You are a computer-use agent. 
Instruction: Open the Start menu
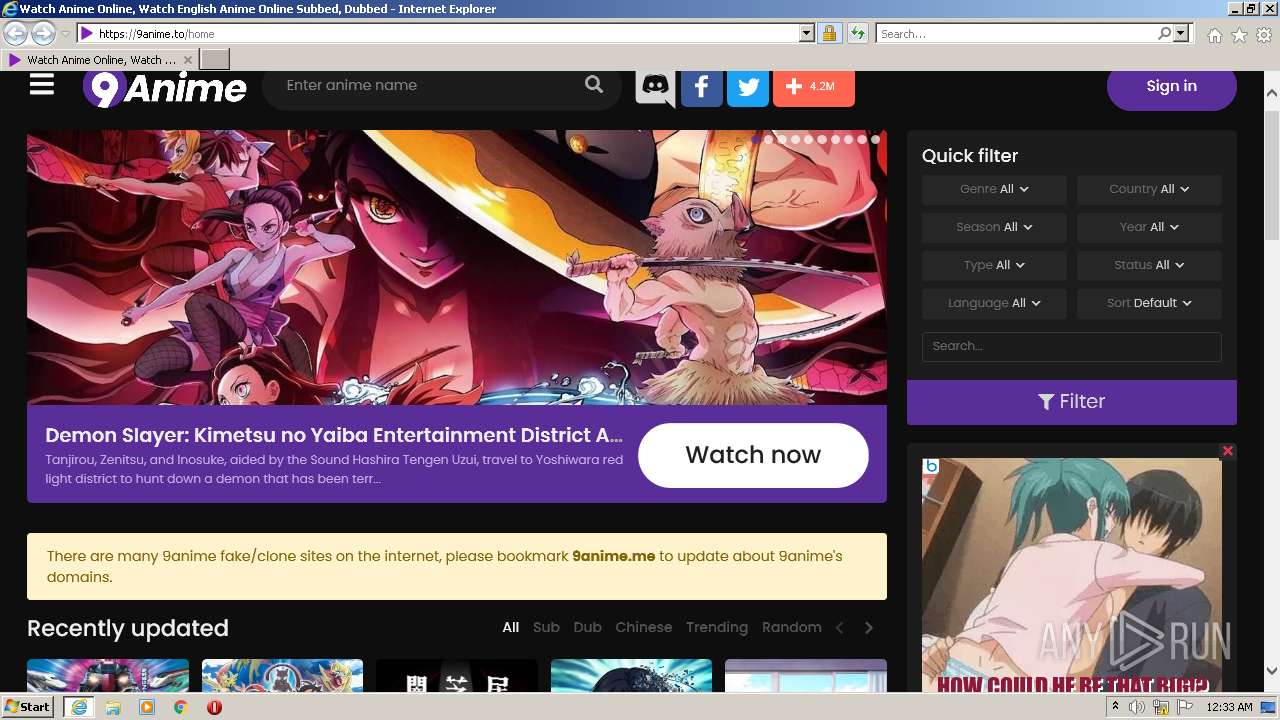(x=28, y=707)
